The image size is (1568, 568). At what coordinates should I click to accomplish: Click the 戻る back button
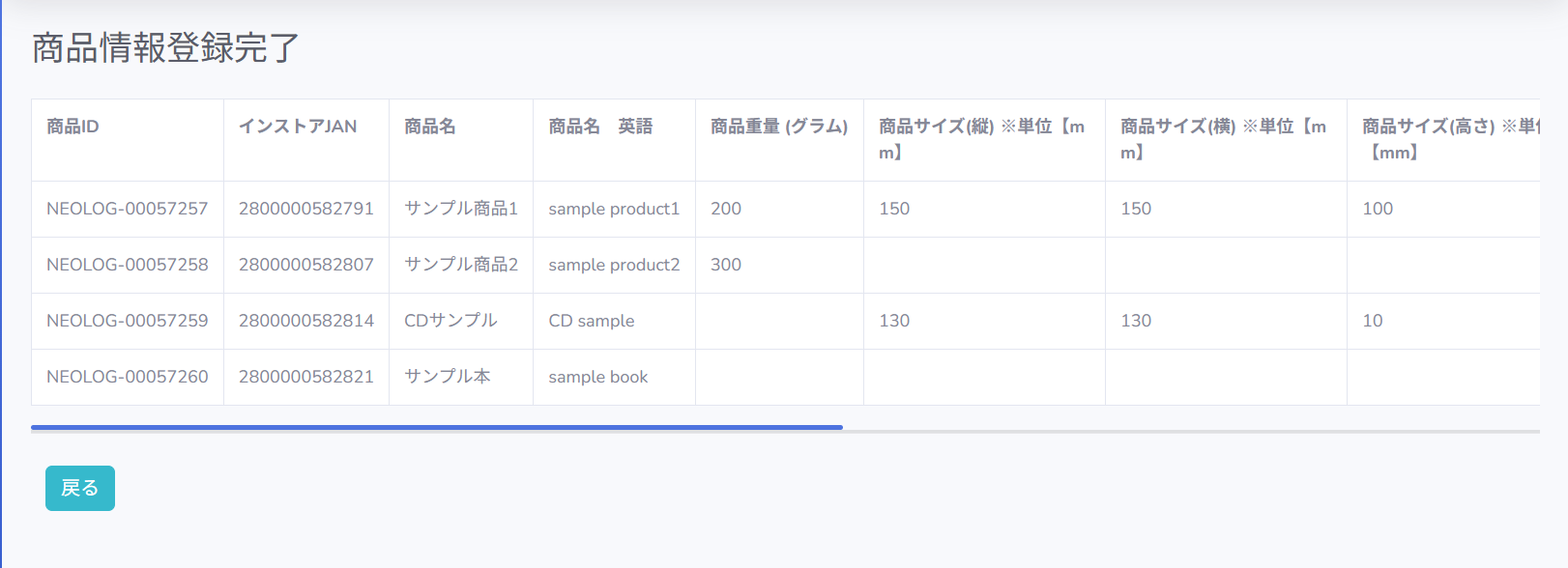point(79,488)
